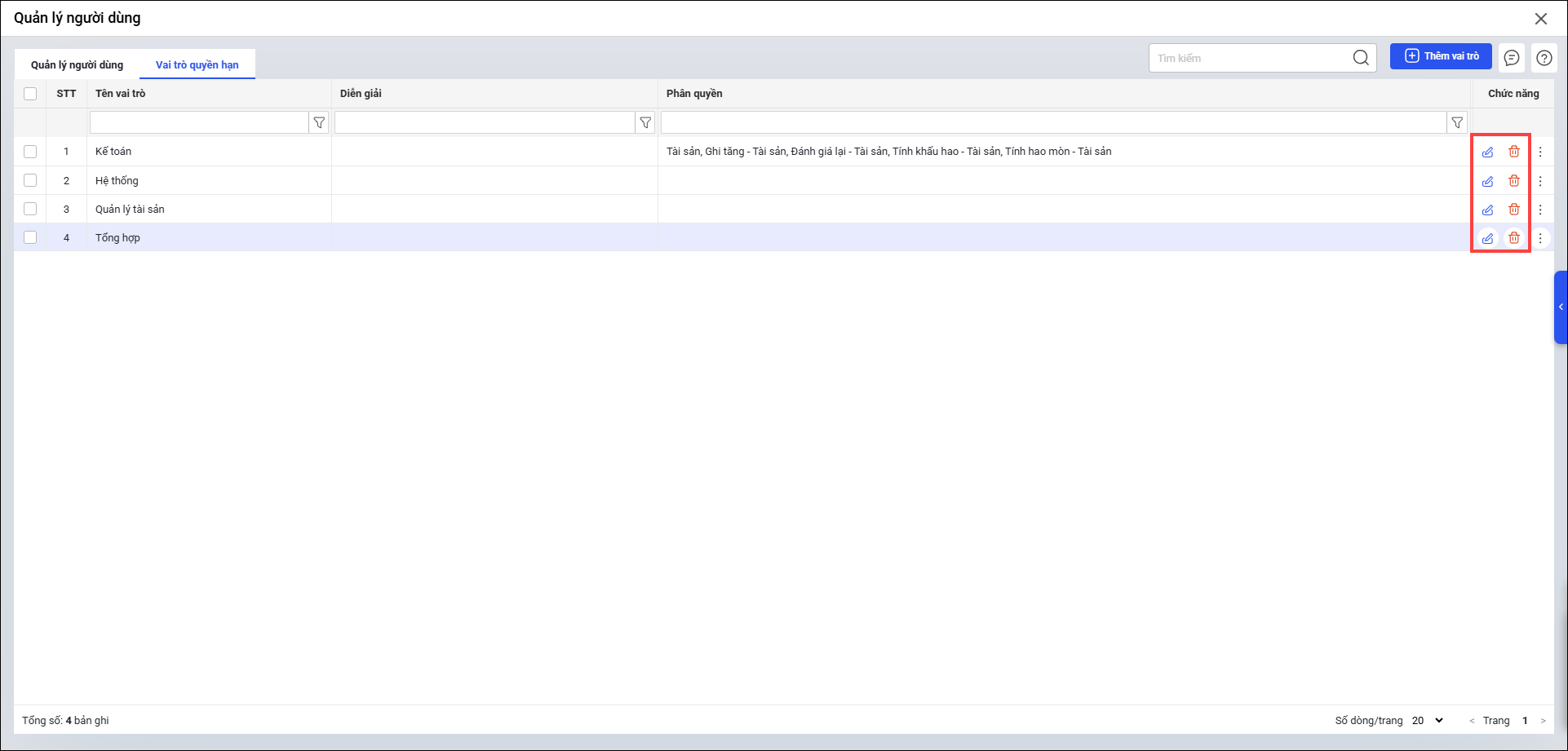Select the Tổng hợp role name
The height and width of the screenshot is (751, 1568).
[x=117, y=238]
